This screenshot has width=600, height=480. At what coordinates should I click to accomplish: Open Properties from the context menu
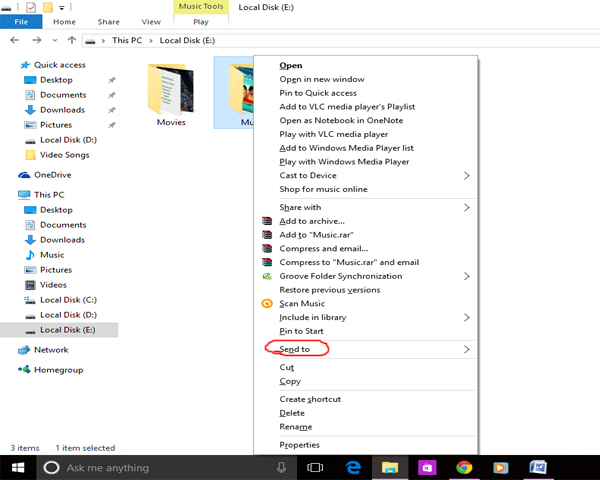299,445
